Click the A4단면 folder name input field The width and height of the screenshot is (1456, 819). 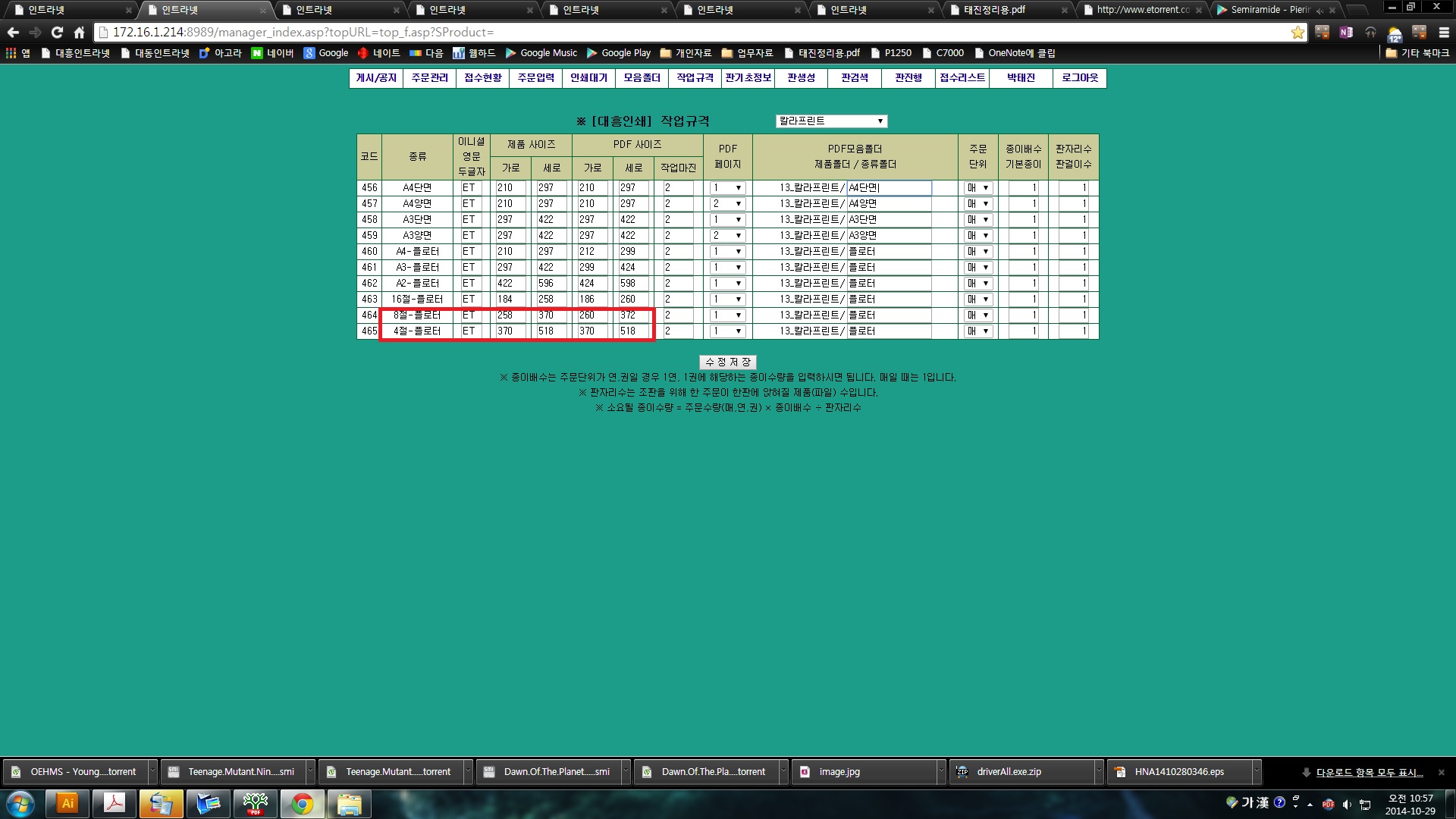click(x=889, y=188)
